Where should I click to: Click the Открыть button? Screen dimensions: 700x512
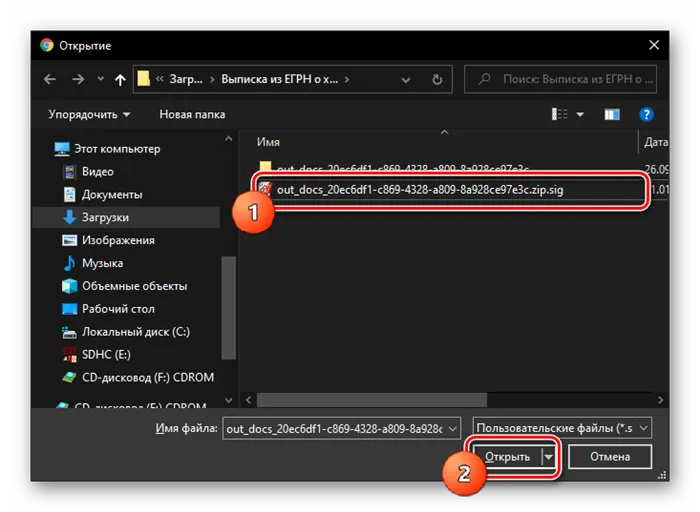[507, 457]
